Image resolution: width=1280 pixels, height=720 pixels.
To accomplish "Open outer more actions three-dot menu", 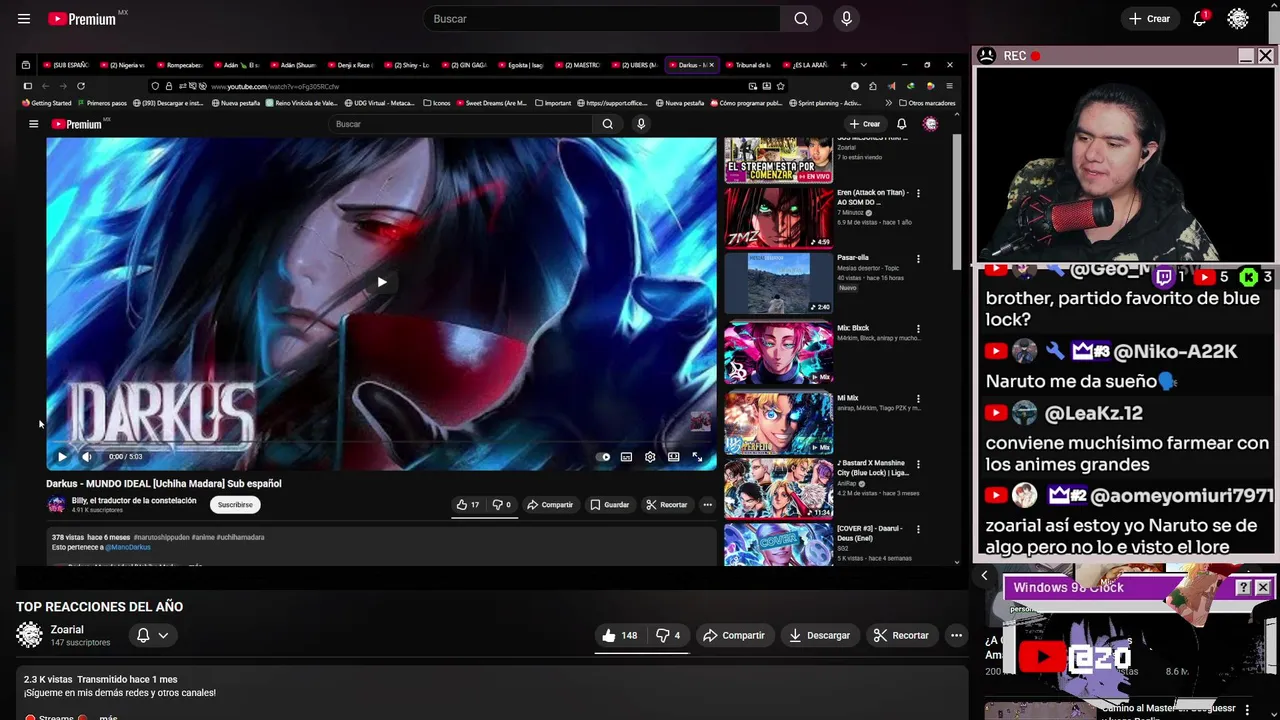I will point(956,635).
